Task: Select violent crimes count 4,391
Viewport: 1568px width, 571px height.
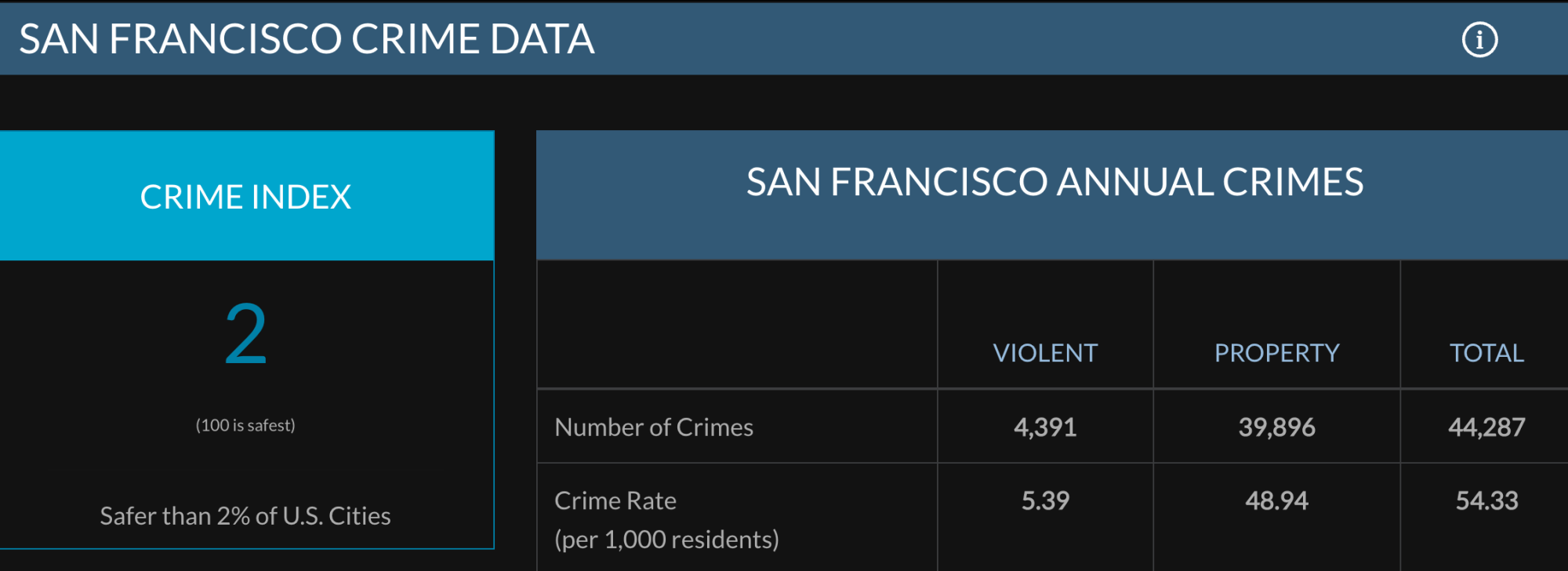Action: [1045, 427]
